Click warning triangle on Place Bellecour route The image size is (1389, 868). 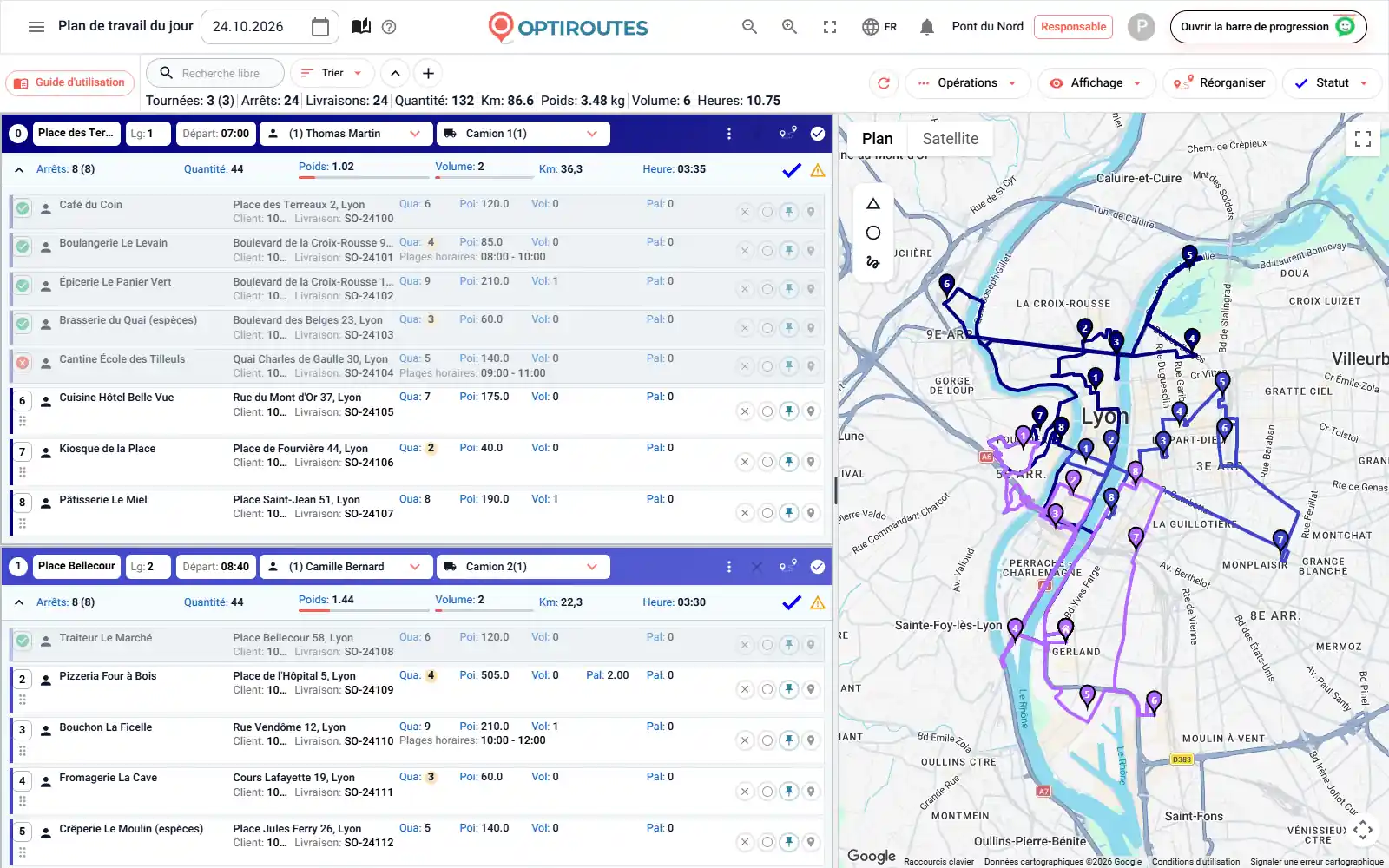point(818,603)
